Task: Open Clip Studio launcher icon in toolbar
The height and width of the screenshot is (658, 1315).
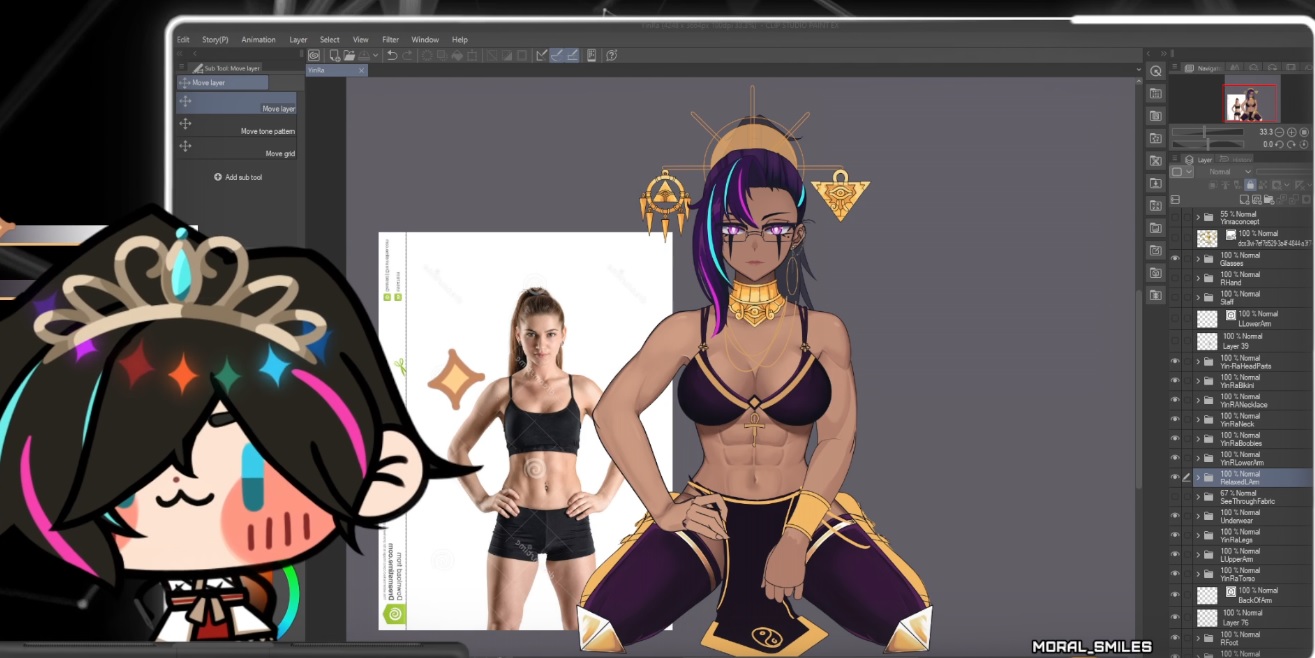Action: [x=314, y=55]
